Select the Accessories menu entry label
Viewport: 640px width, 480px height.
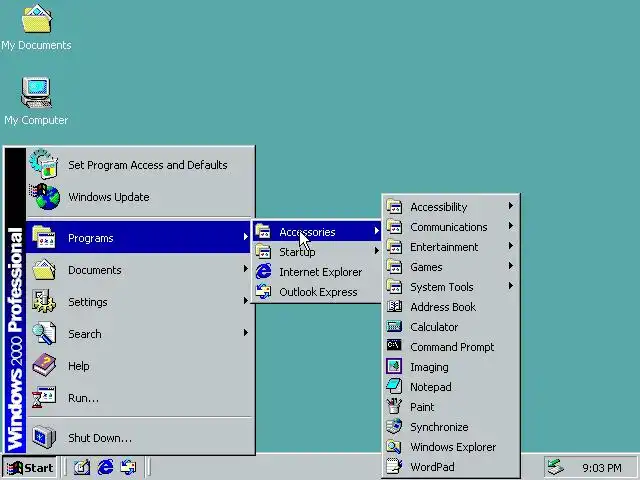(x=307, y=232)
